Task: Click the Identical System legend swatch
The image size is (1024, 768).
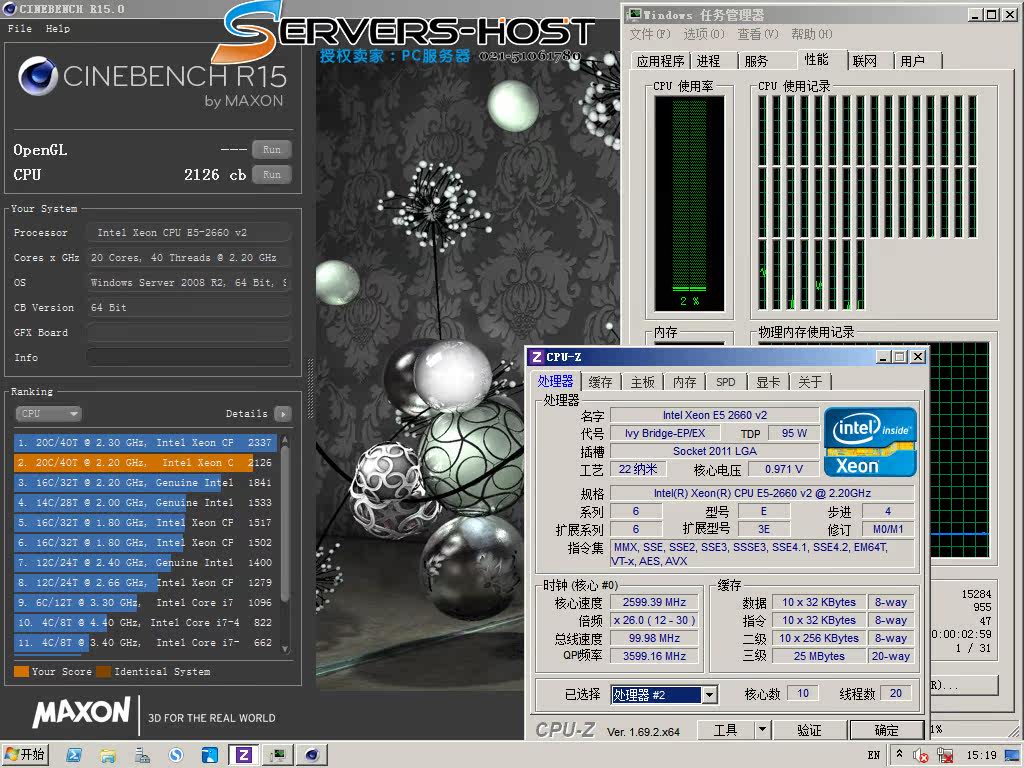Action: click(103, 671)
